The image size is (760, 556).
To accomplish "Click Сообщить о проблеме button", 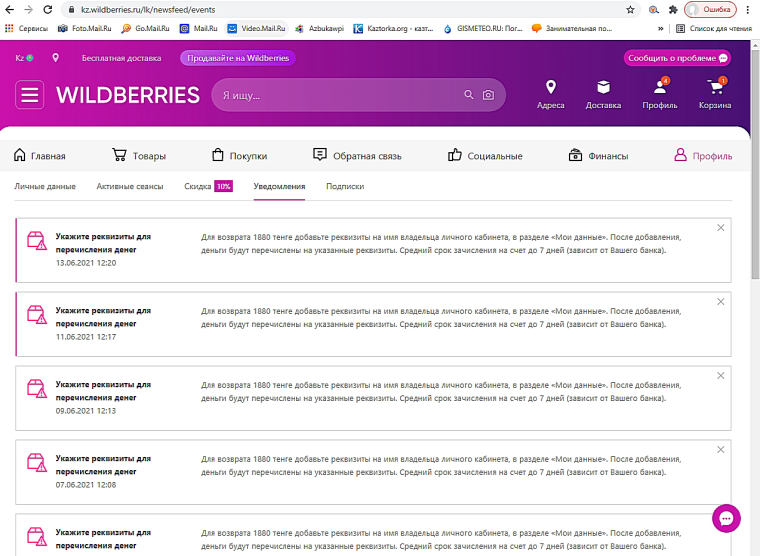I will click(x=677, y=58).
